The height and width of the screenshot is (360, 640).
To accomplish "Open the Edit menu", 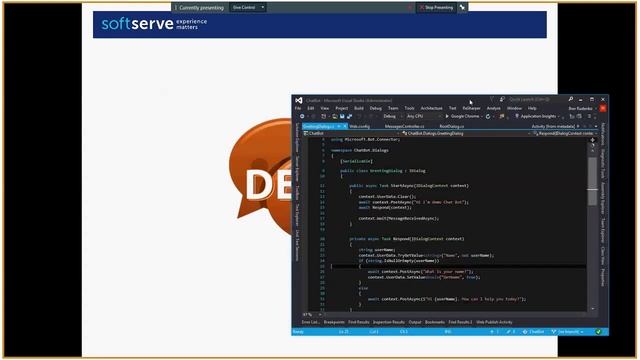I will (x=311, y=108).
